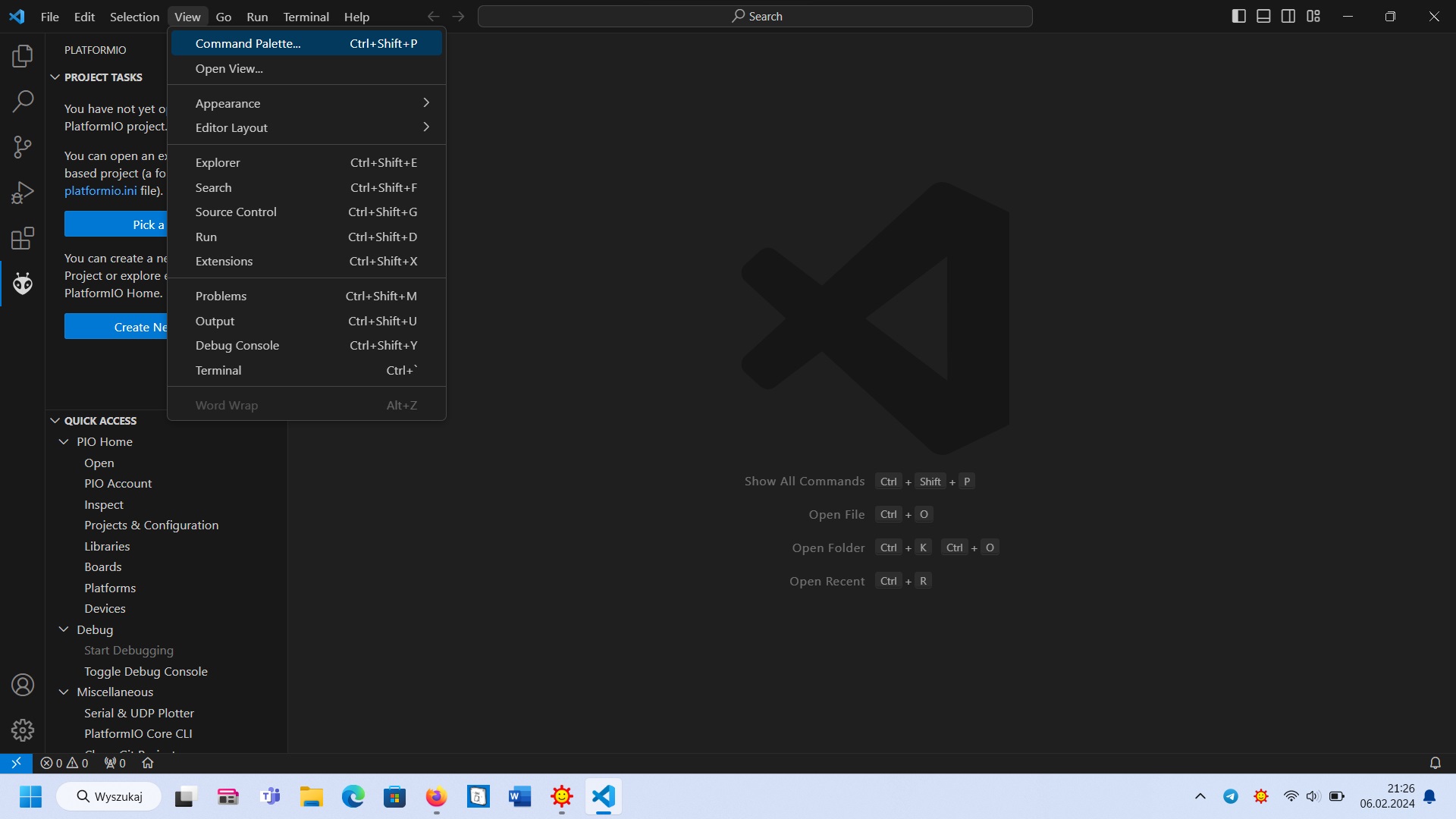Open the taskbar clock and date
Screen dimensions: 1456x819
tap(1386, 796)
